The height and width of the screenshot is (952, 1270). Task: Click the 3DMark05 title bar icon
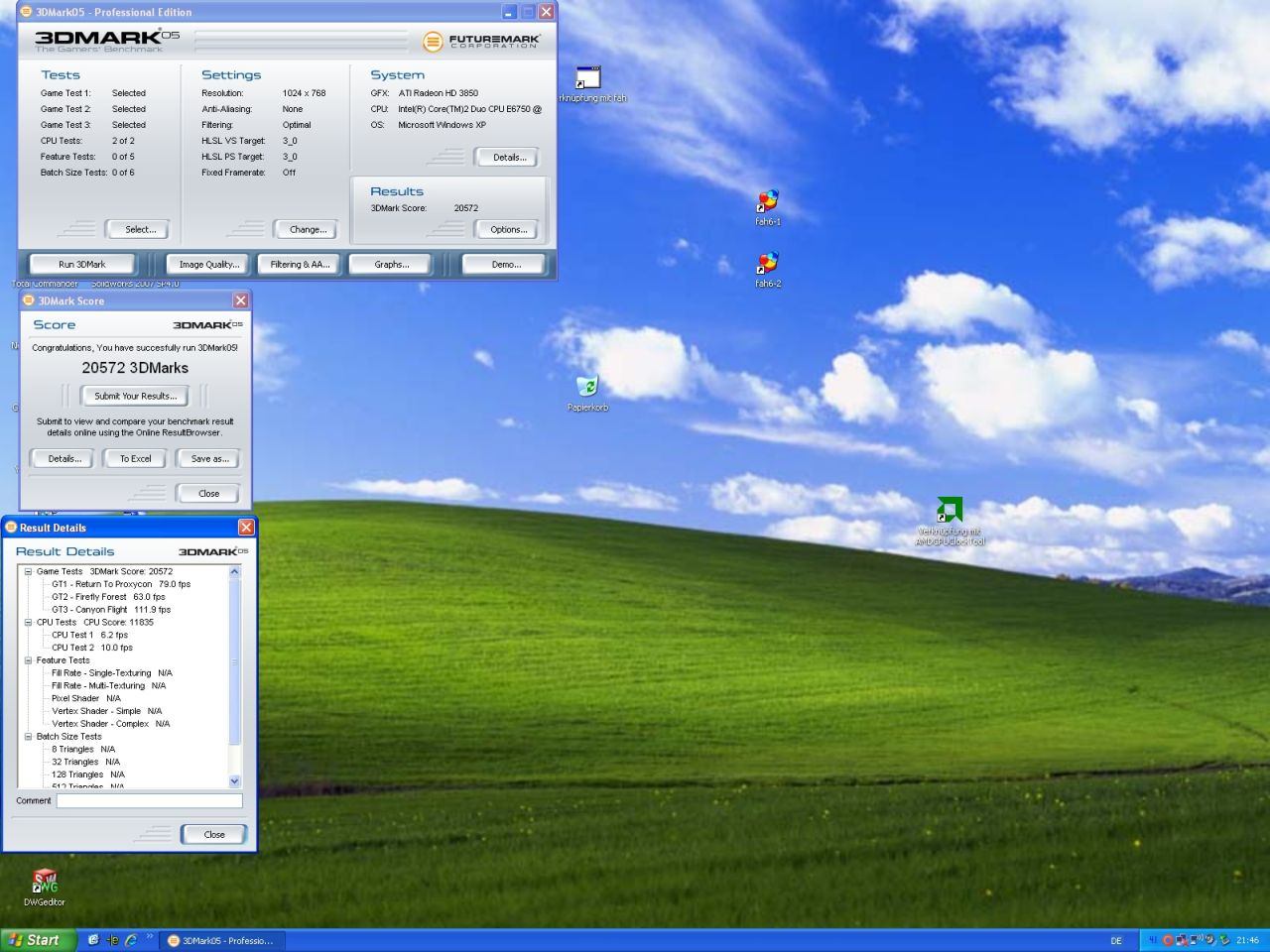(26, 12)
